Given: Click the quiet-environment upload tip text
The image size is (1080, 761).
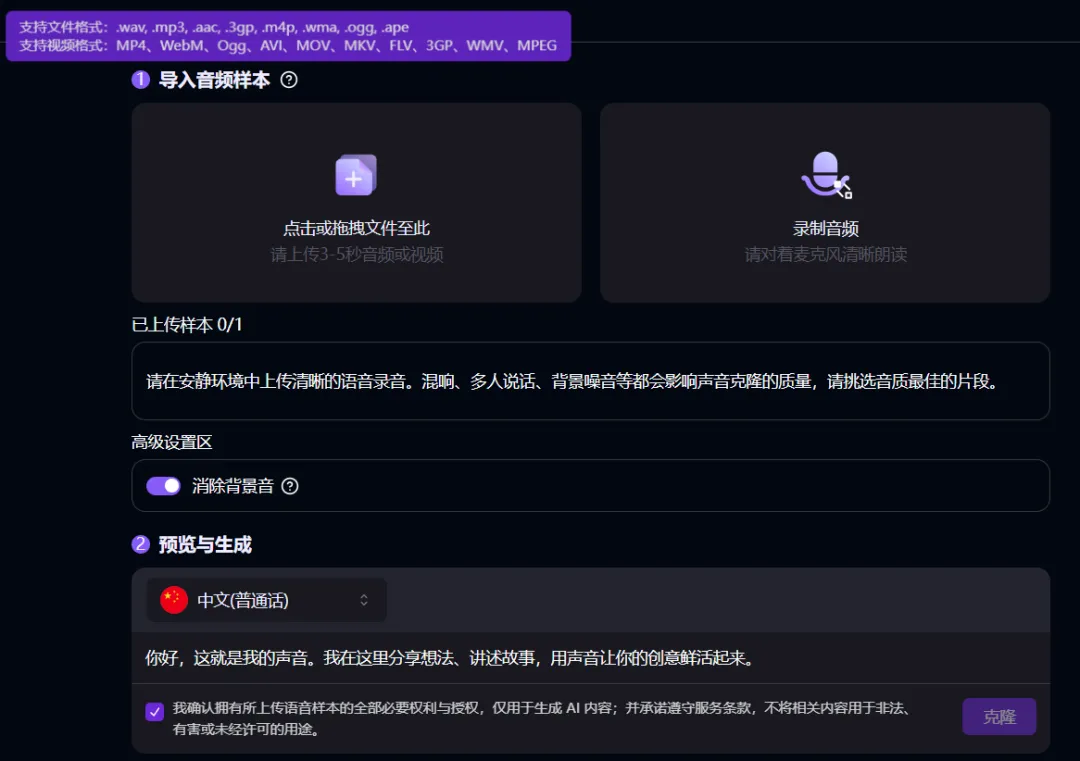Looking at the screenshot, I should pyautogui.click(x=573, y=382).
